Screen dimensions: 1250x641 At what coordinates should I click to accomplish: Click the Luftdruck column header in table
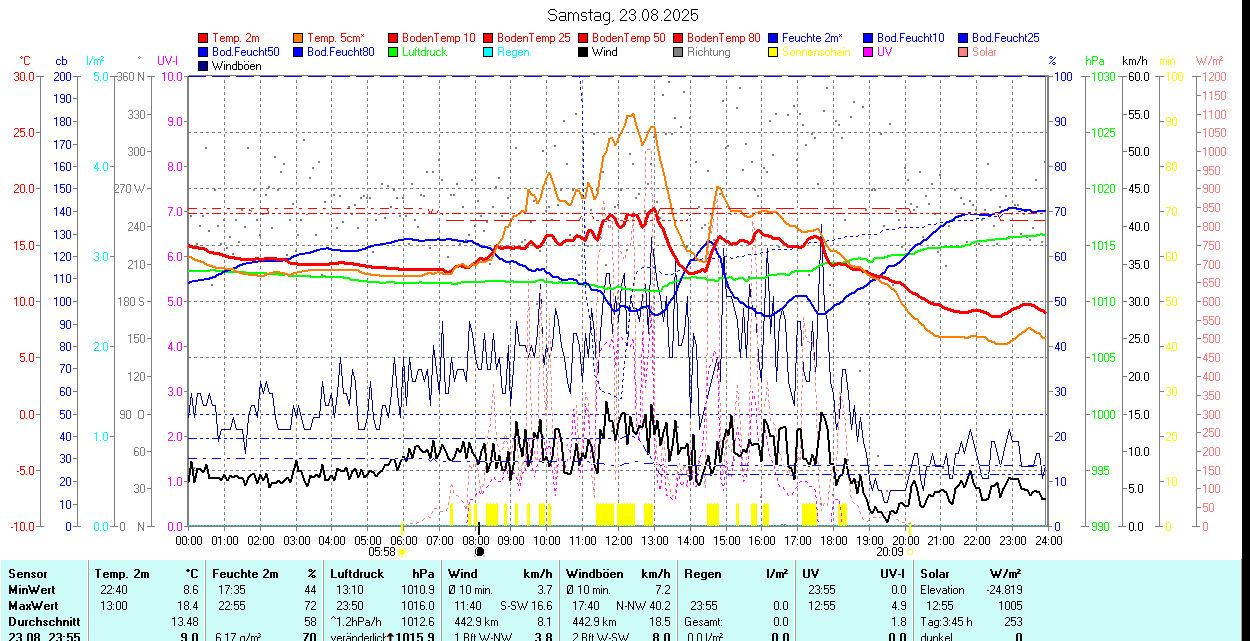coord(358,574)
